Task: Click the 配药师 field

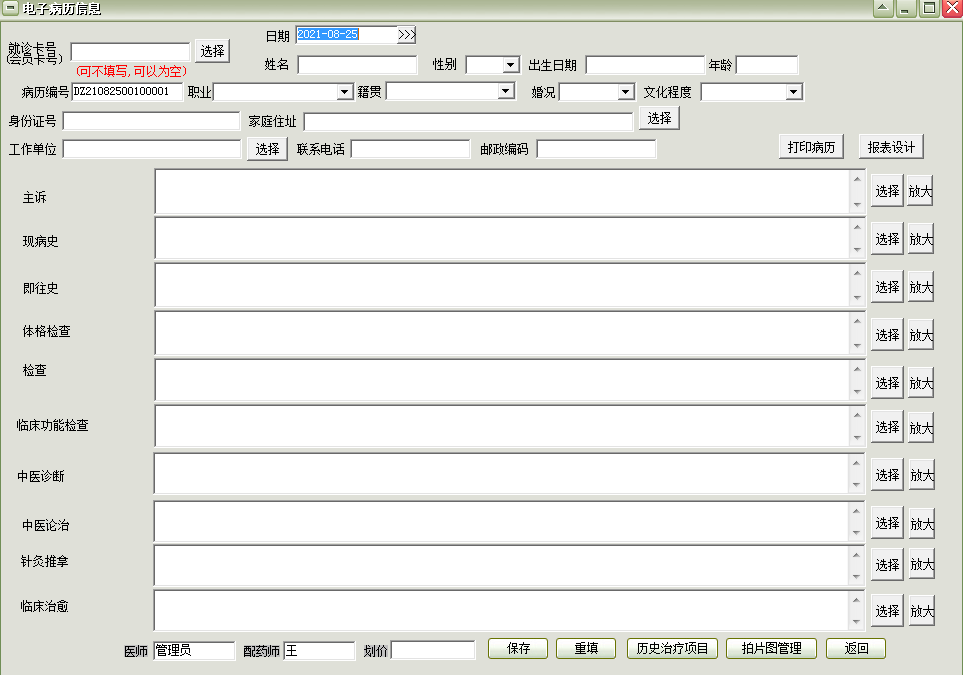Action: (x=319, y=650)
